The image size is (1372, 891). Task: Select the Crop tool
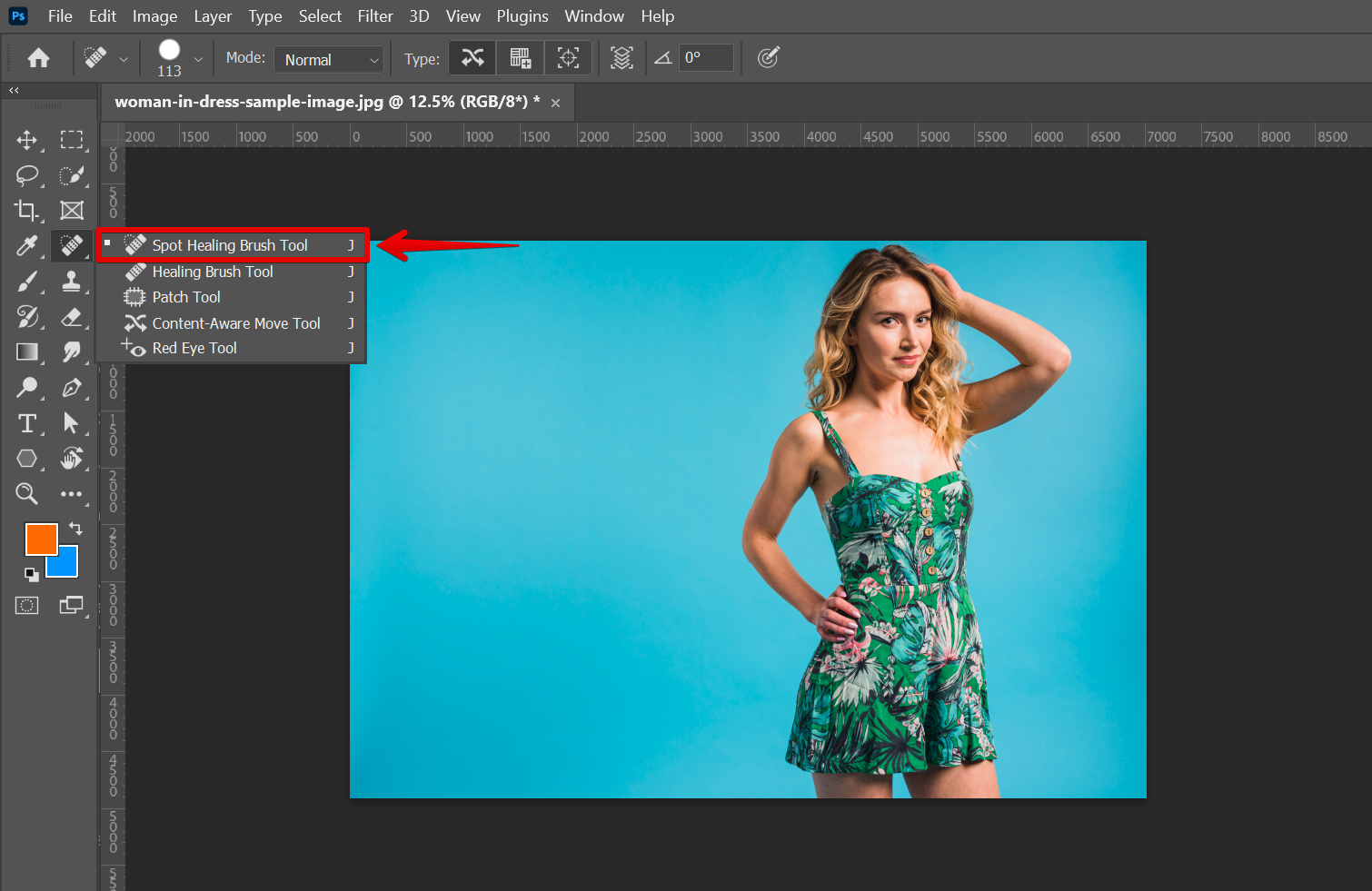(27, 211)
